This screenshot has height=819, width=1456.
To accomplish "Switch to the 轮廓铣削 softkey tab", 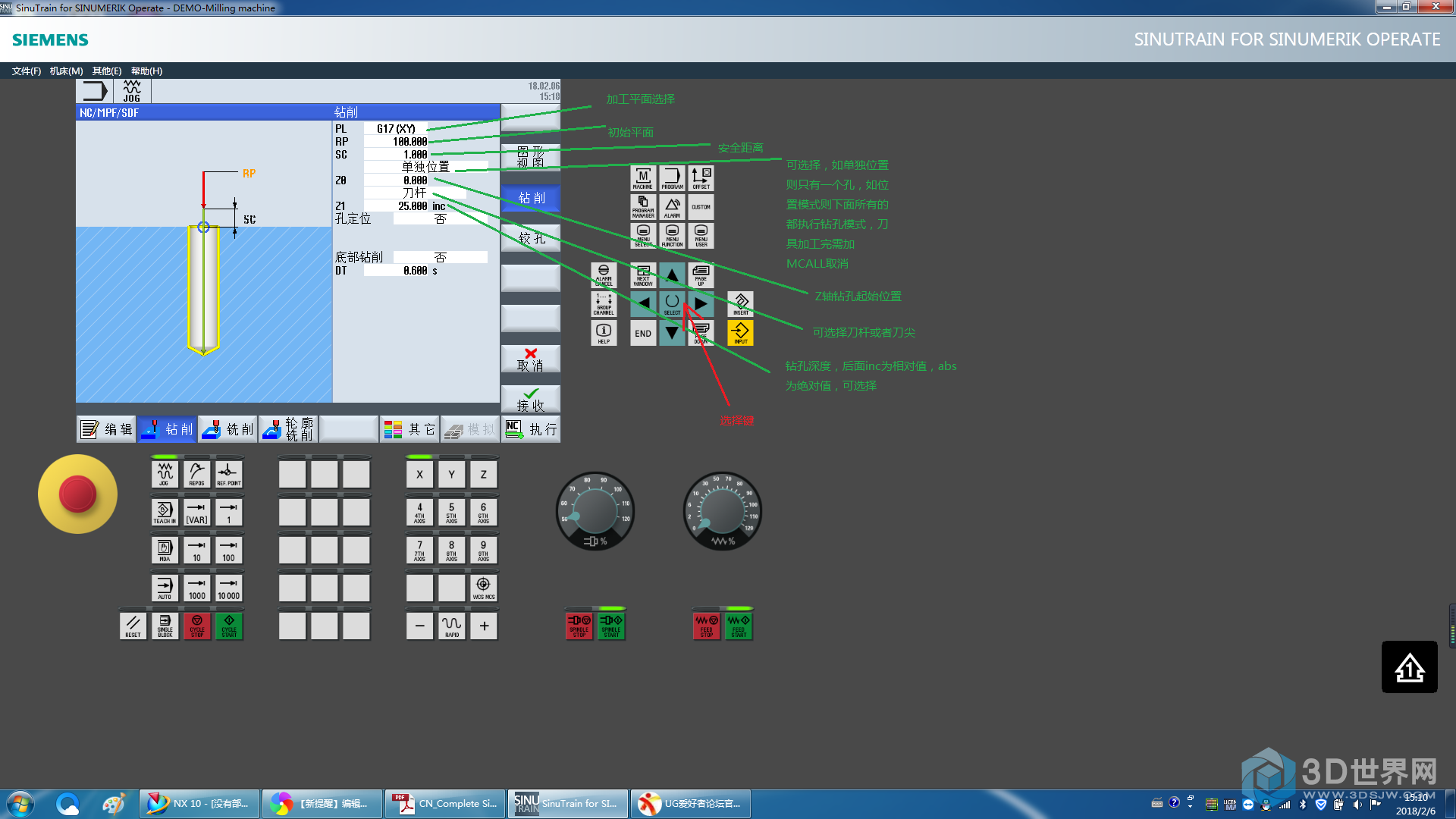I will 288,429.
